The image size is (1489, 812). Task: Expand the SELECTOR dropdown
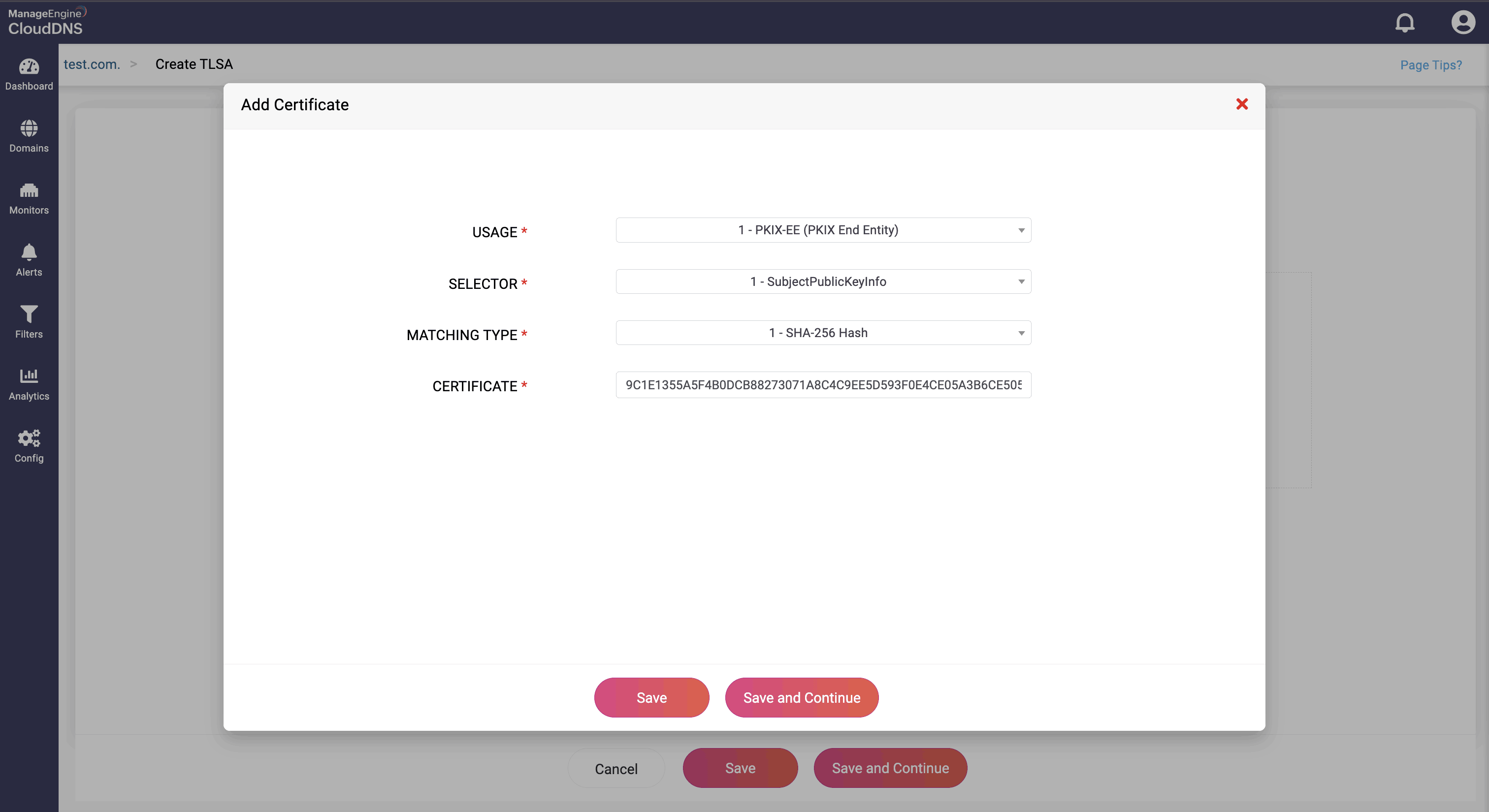(x=823, y=281)
